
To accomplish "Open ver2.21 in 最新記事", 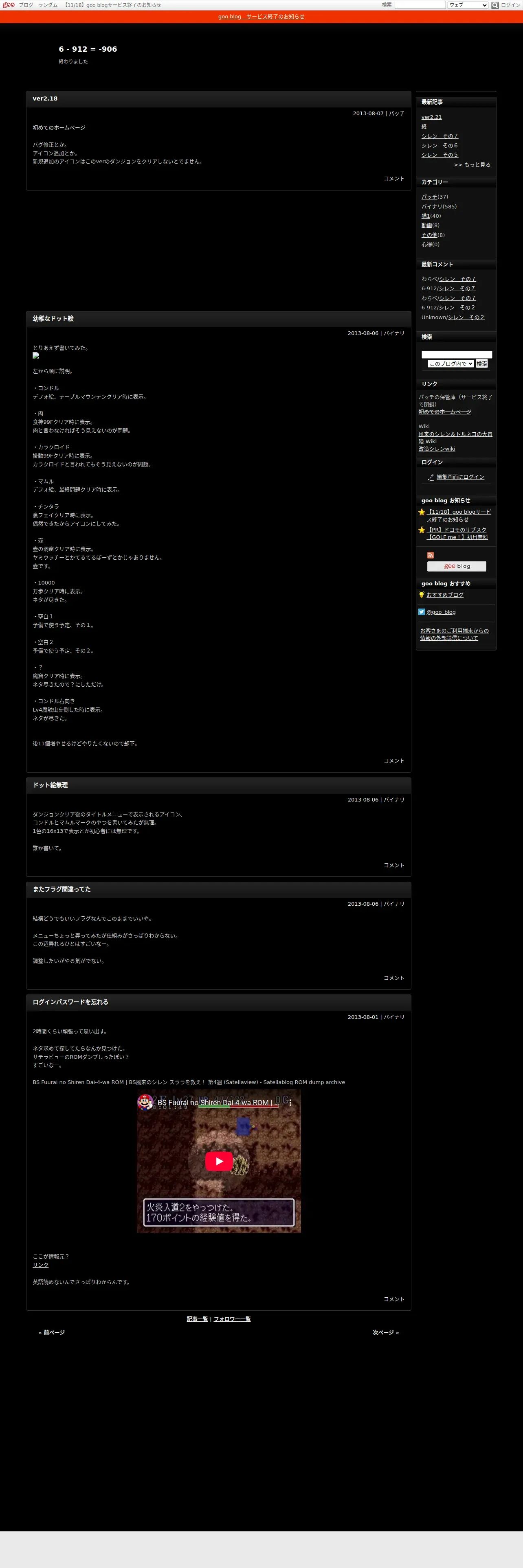I will point(432,117).
